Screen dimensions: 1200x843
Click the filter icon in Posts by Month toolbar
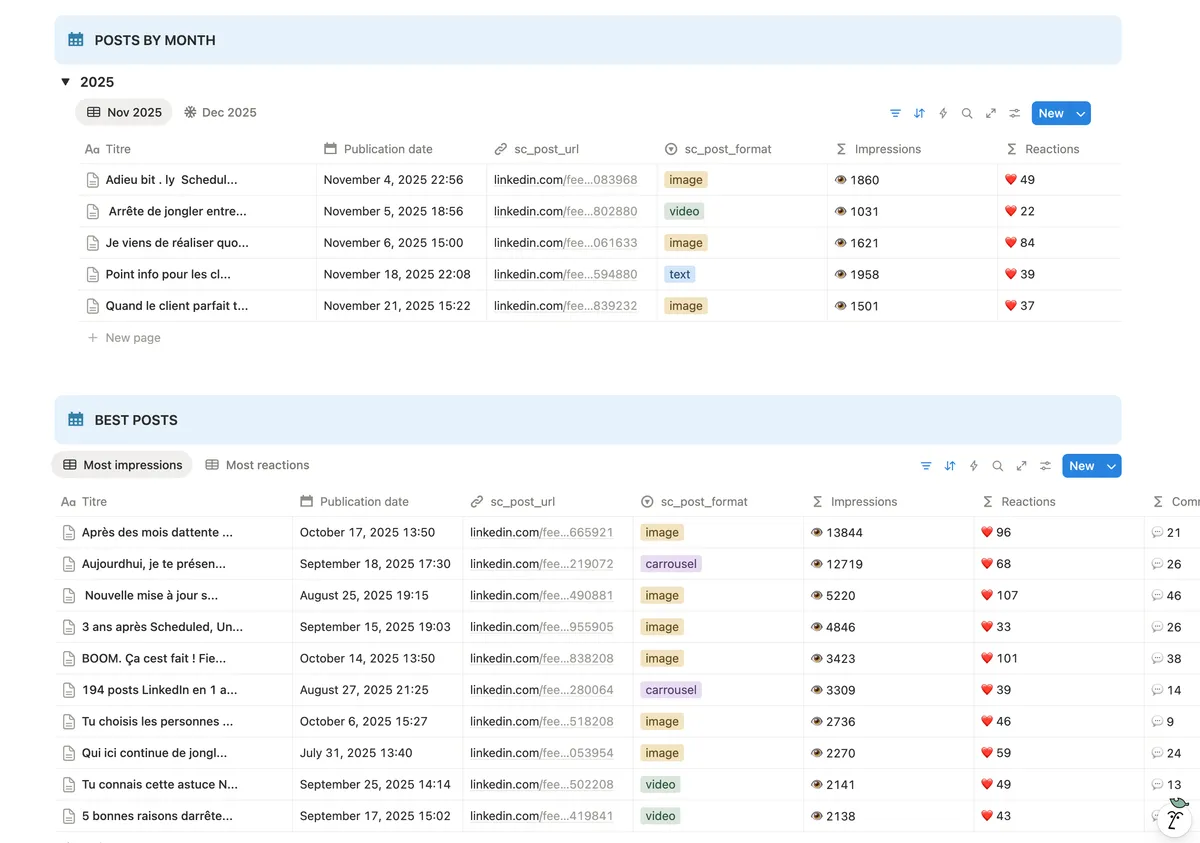tap(895, 114)
